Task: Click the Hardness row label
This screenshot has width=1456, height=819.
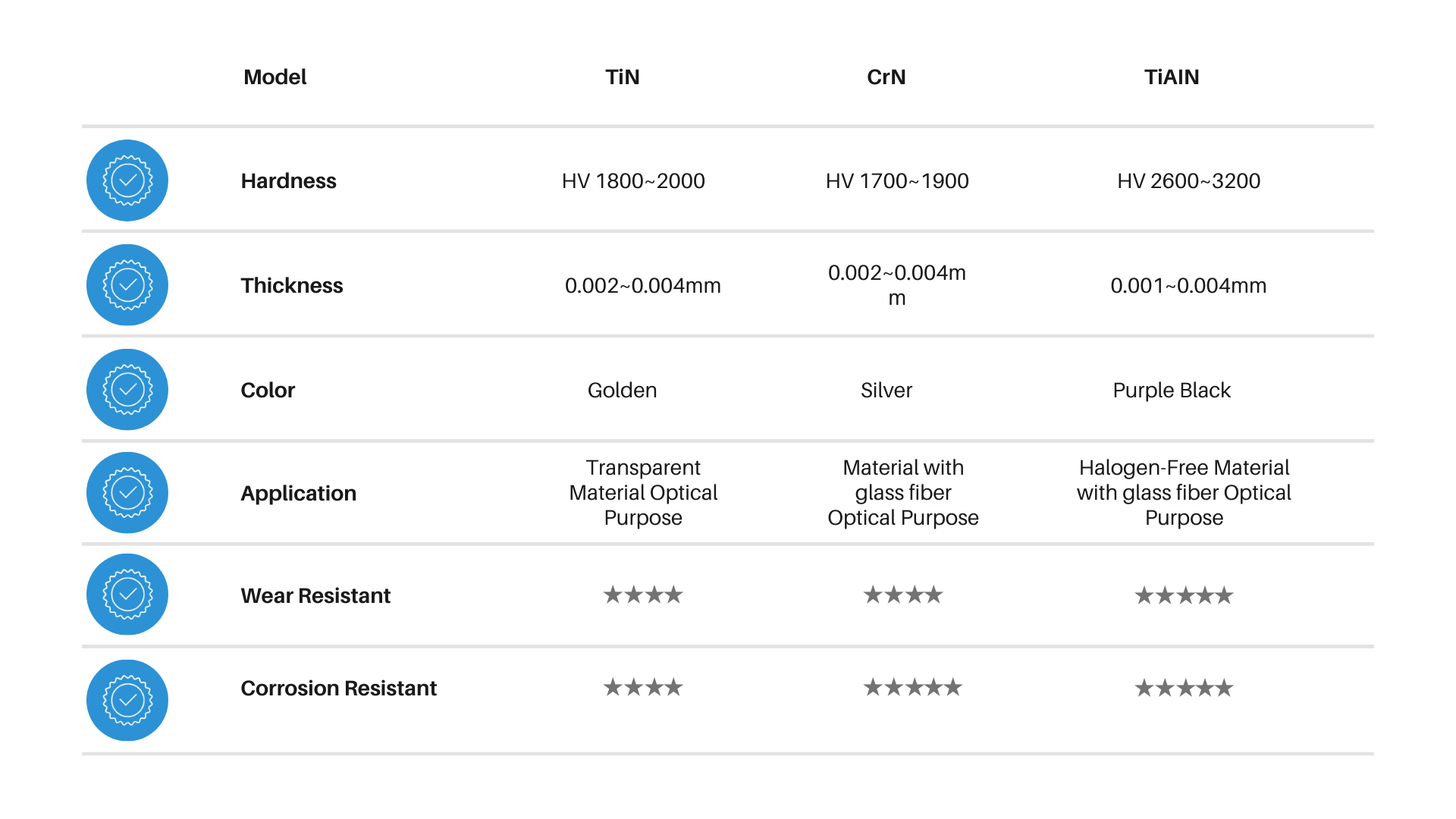Action: tap(288, 181)
